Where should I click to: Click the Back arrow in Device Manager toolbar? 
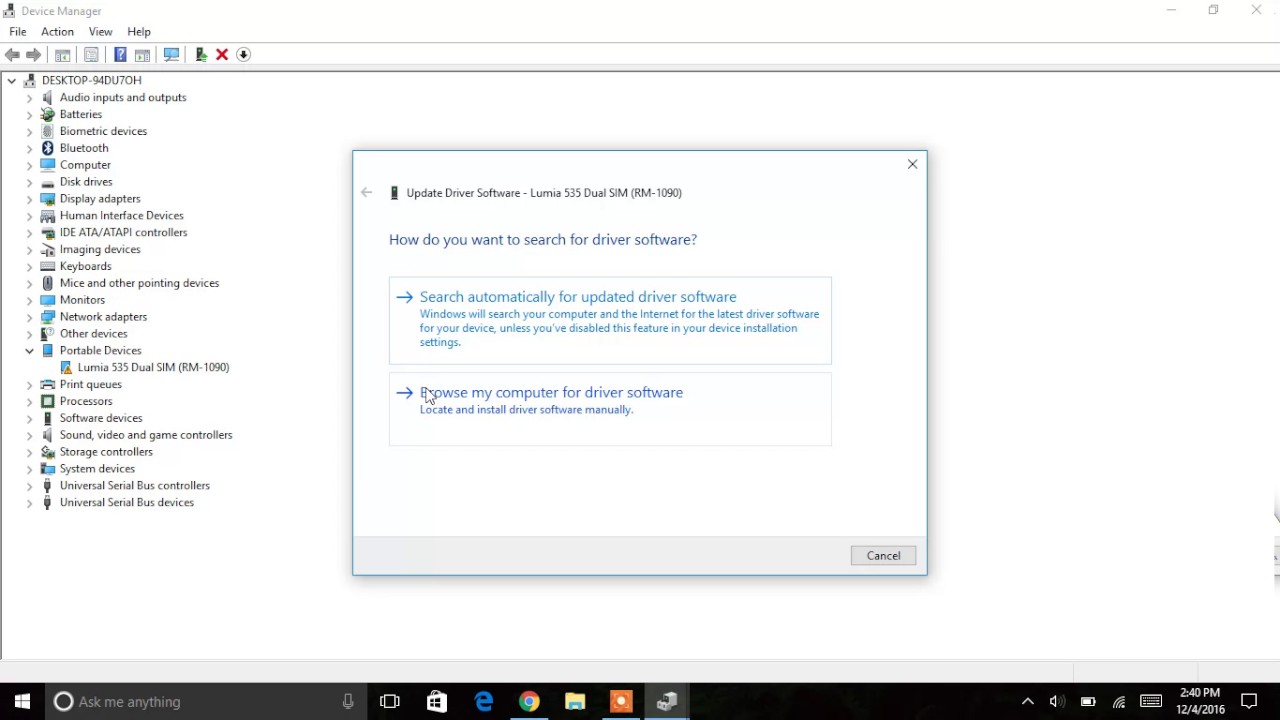[12, 55]
